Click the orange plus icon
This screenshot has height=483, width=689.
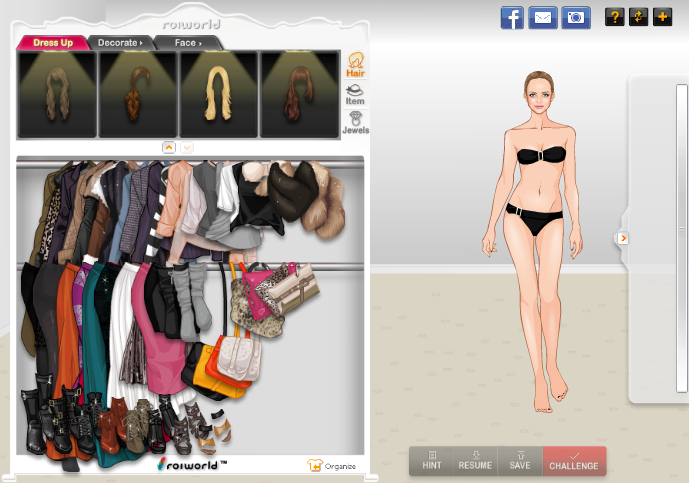coord(662,17)
